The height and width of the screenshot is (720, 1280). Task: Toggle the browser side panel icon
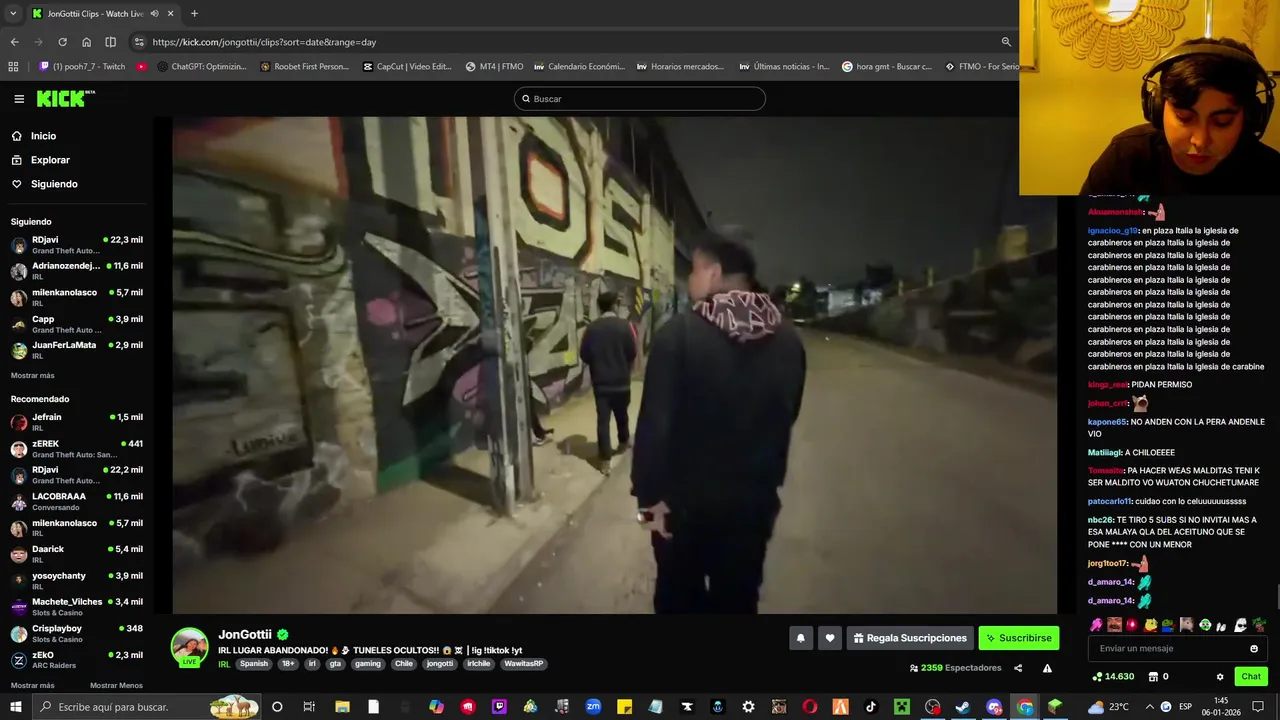[x=110, y=42]
